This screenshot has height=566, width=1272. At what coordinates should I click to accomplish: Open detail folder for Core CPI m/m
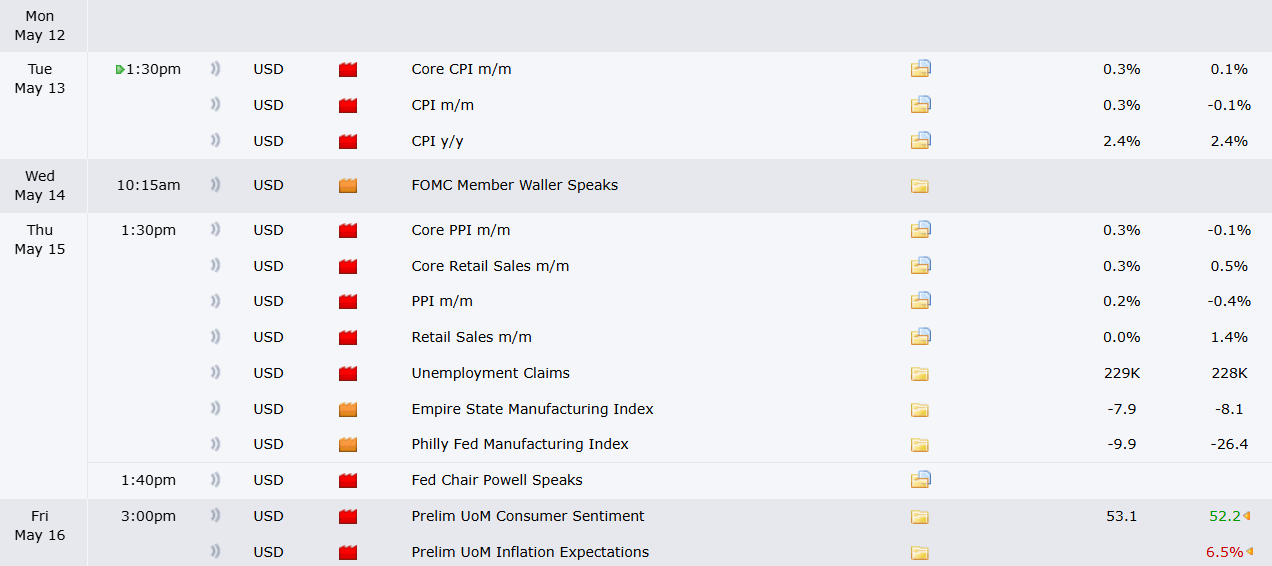(921, 69)
